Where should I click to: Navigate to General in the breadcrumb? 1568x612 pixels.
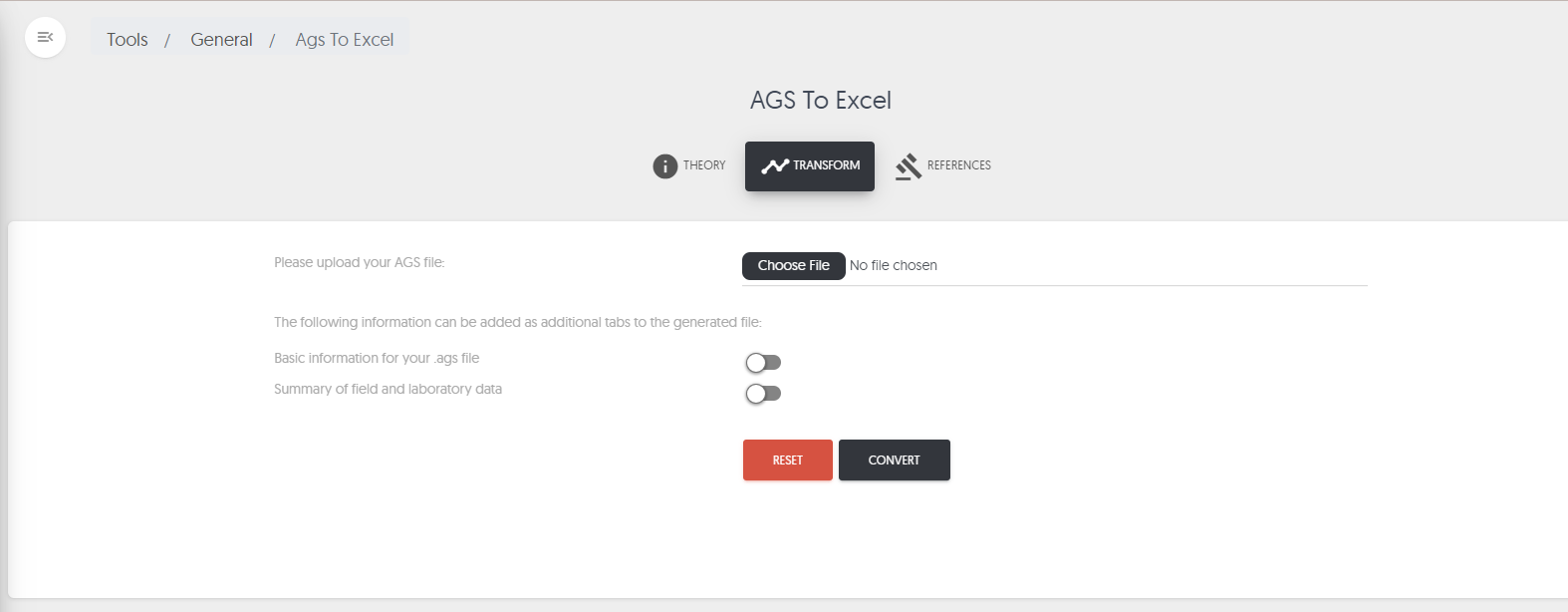coord(221,40)
